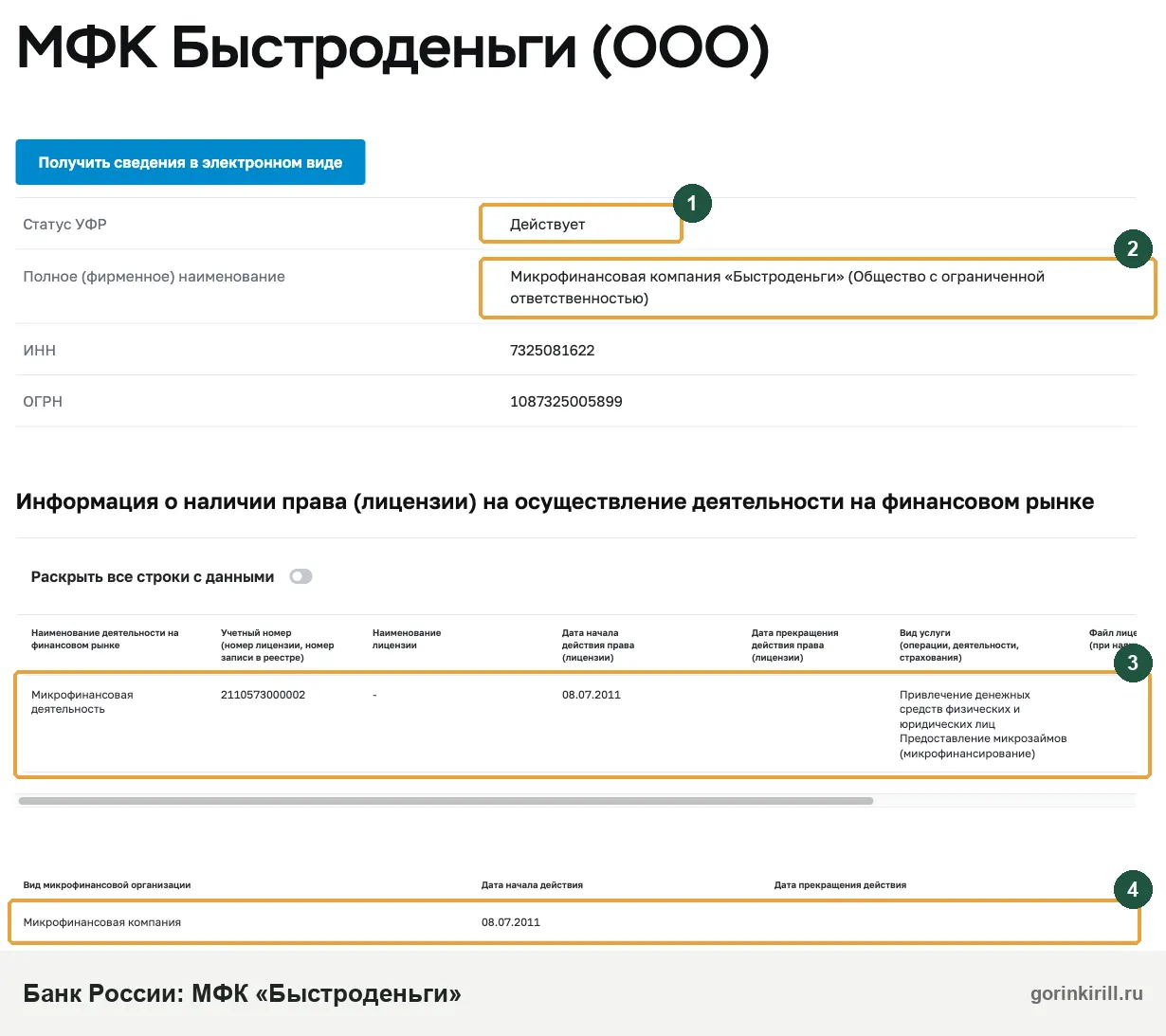The width and height of the screenshot is (1166, 1036).
Task: Click the 'Полное (фирменное) наименование' label
Action: pos(154,277)
